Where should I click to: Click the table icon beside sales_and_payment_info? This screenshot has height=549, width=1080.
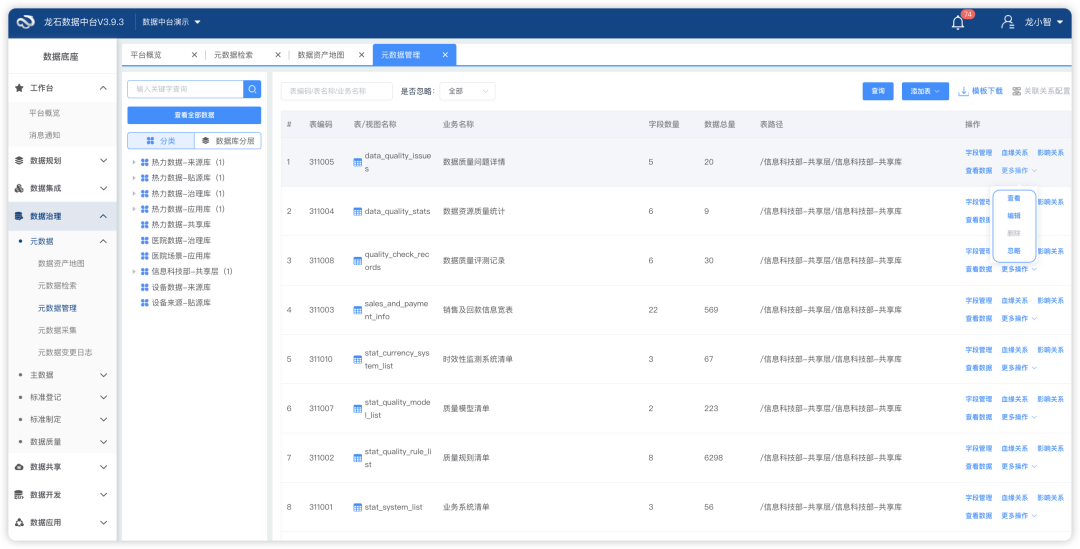pyautogui.click(x=357, y=310)
